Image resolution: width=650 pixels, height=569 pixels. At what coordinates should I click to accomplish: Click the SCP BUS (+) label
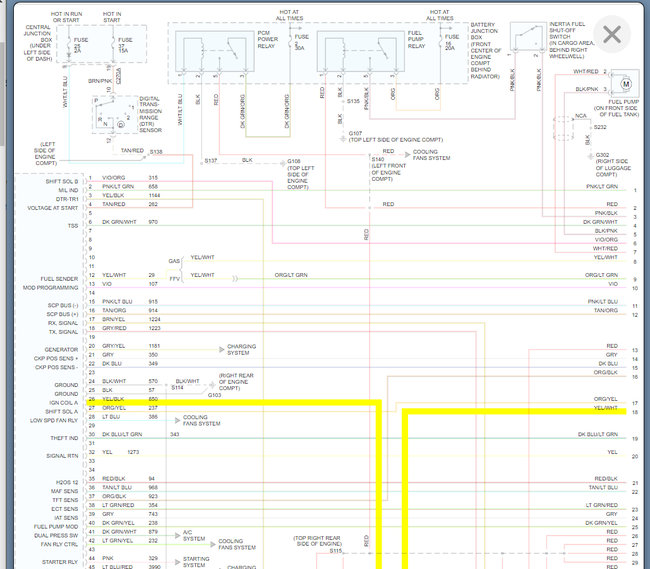pos(63,314)
